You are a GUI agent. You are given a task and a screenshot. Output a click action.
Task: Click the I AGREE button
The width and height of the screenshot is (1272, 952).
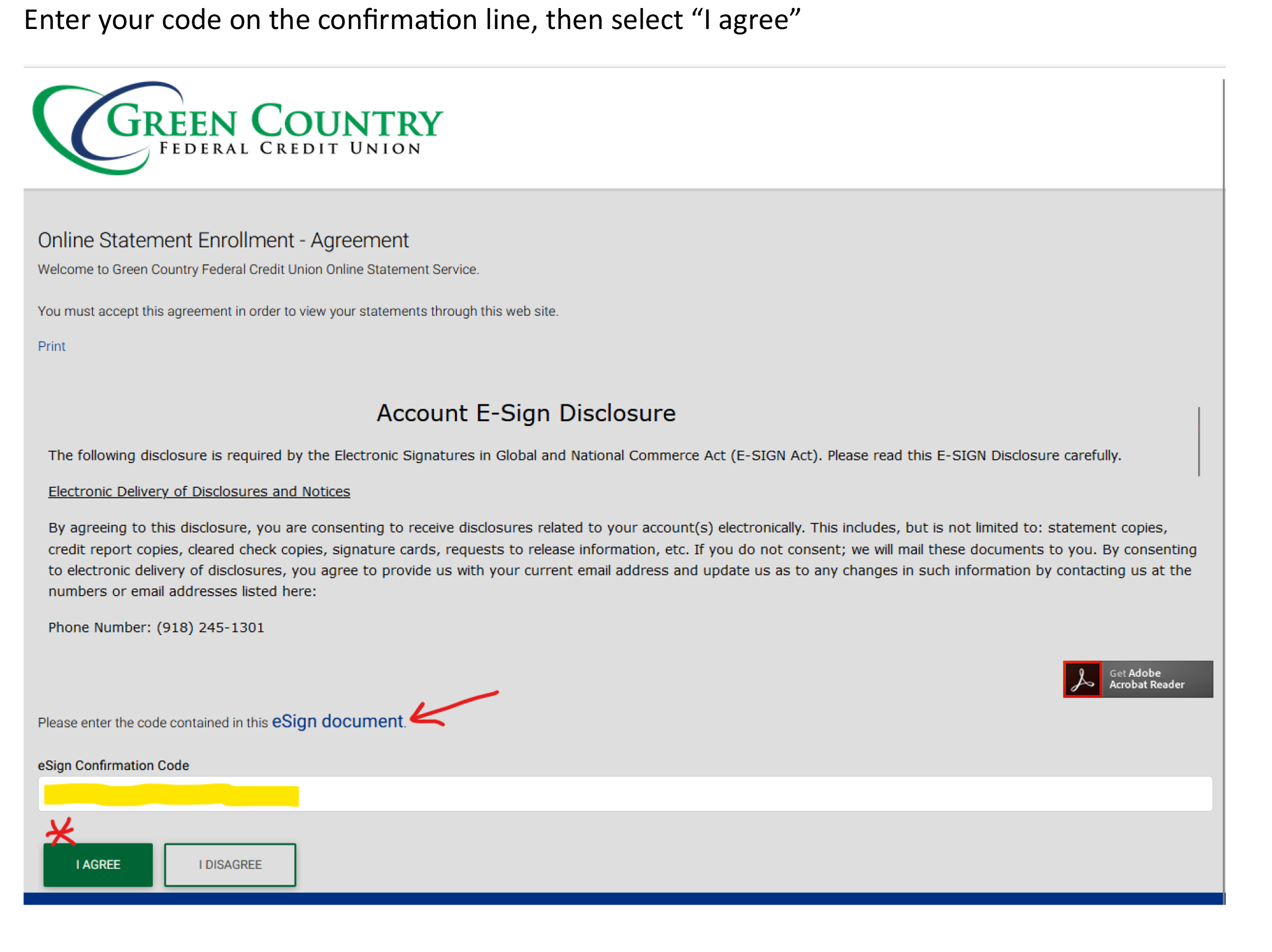pyautogui.click(x=98, y=864)
